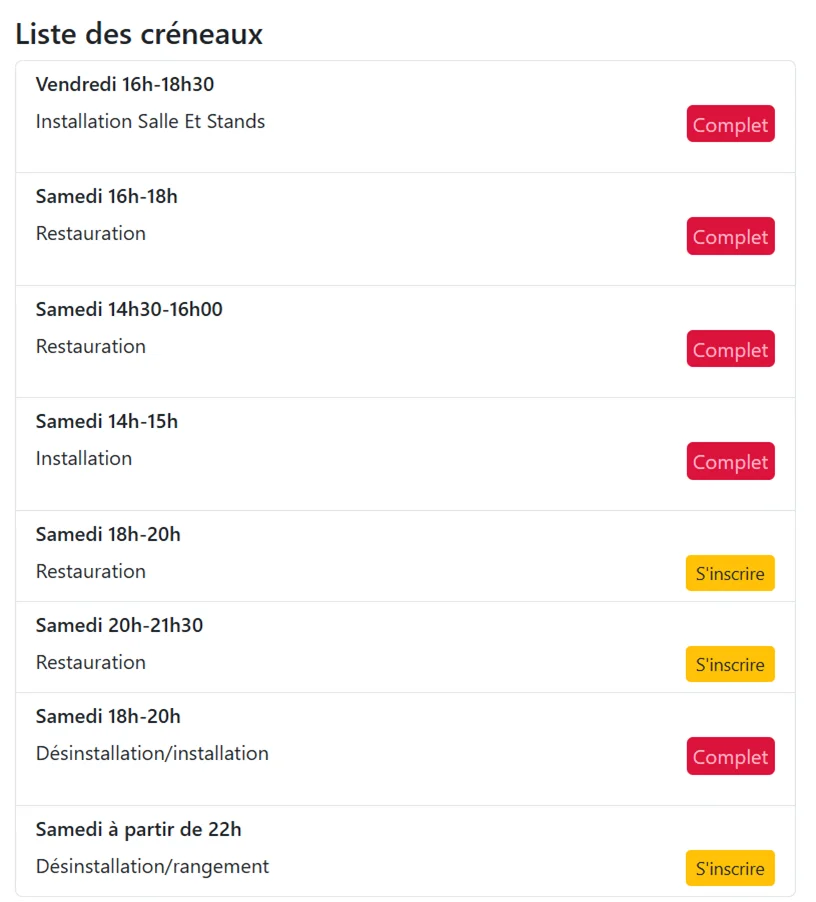Click Complet button beside Désinstallation/installation slot
This screenshot has width=816, height=902.
coord(730,756)
